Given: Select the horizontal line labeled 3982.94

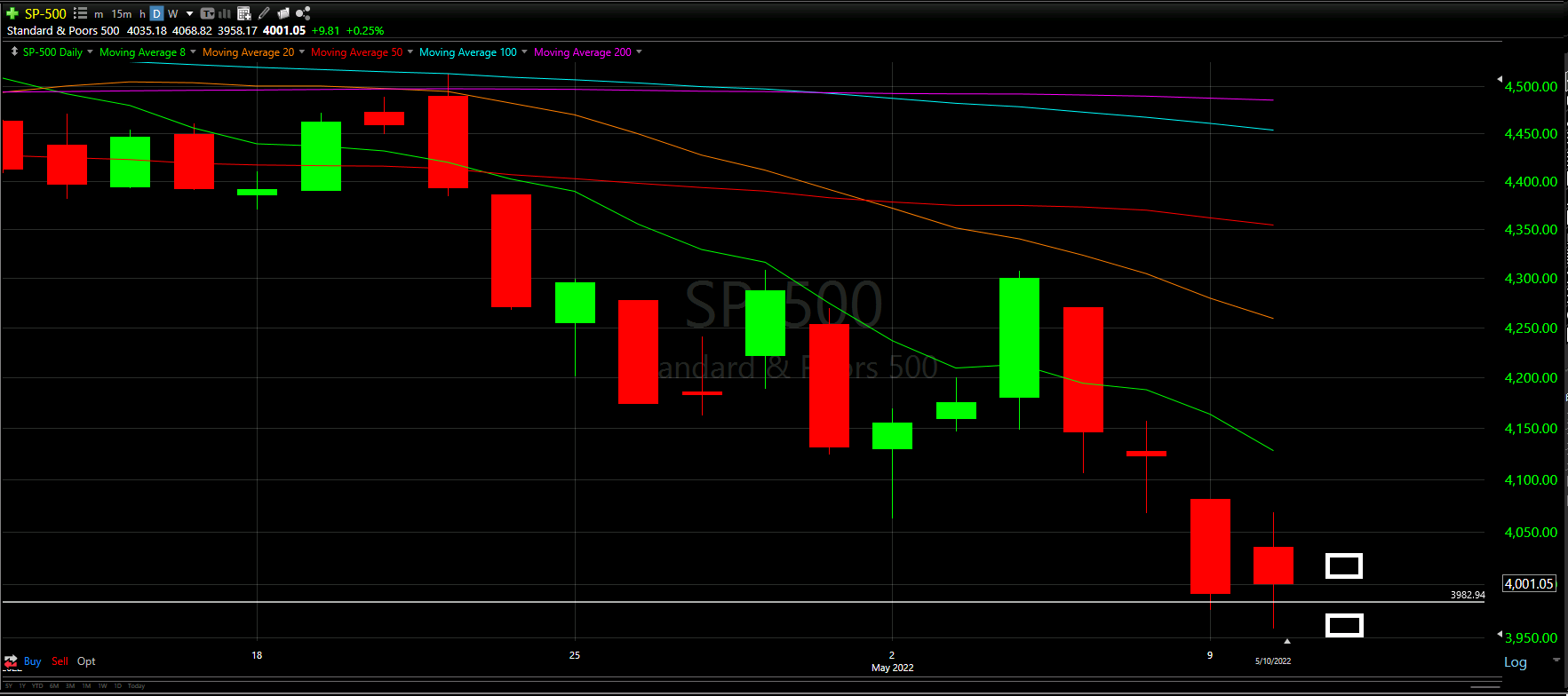Looking at the screenshot, I should [x=742, y=602].
